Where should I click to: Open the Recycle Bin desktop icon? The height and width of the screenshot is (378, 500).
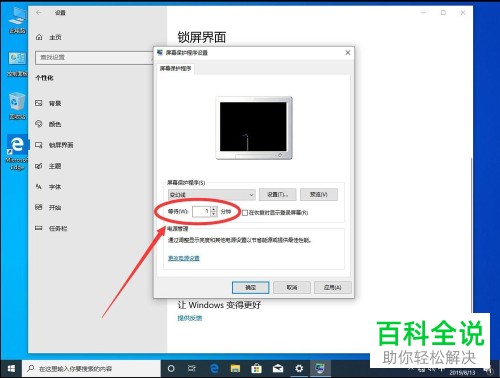[x=17, y=106]
